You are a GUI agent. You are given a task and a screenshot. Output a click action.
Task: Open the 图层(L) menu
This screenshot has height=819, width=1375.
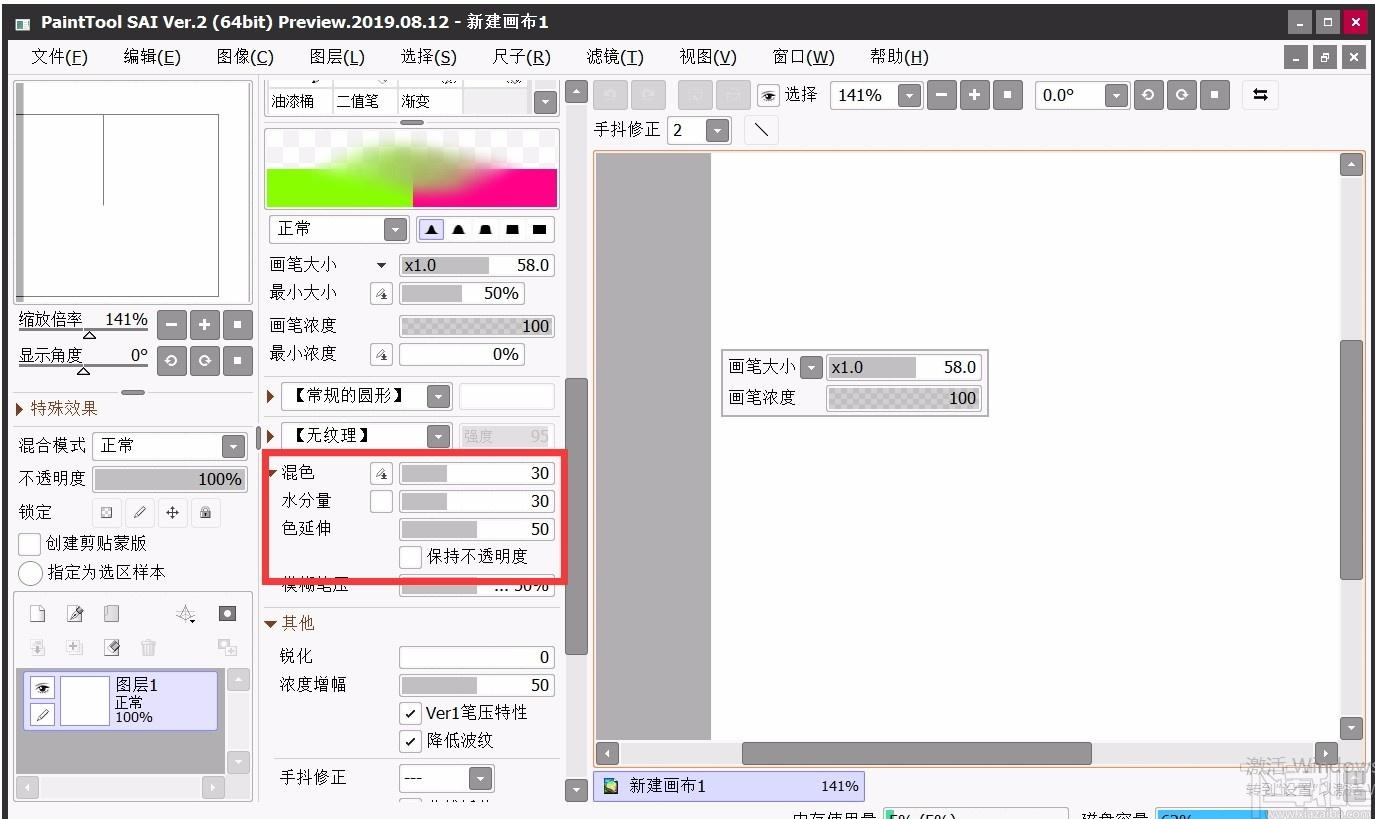[337, 57]
